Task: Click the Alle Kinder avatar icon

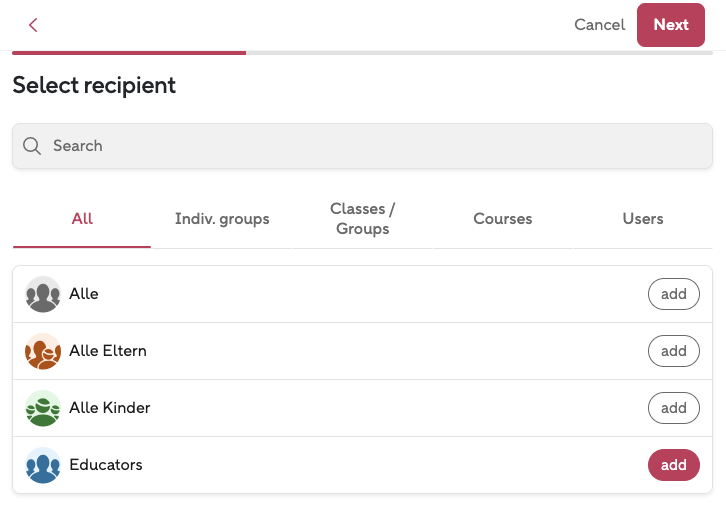Action: pos(43,408)
